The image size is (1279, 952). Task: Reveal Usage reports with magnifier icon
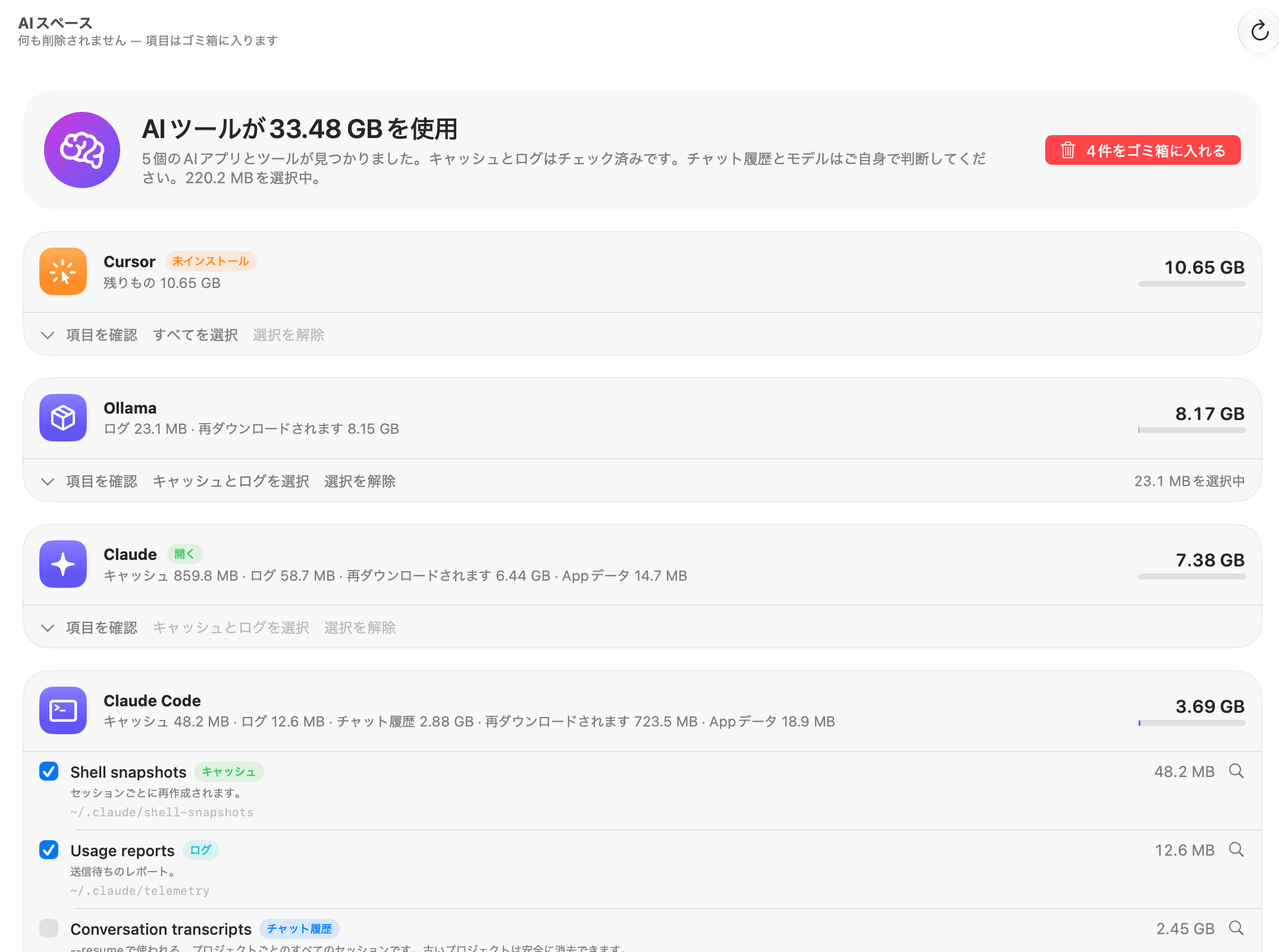pyautogui.click(x=1236, y=850)
